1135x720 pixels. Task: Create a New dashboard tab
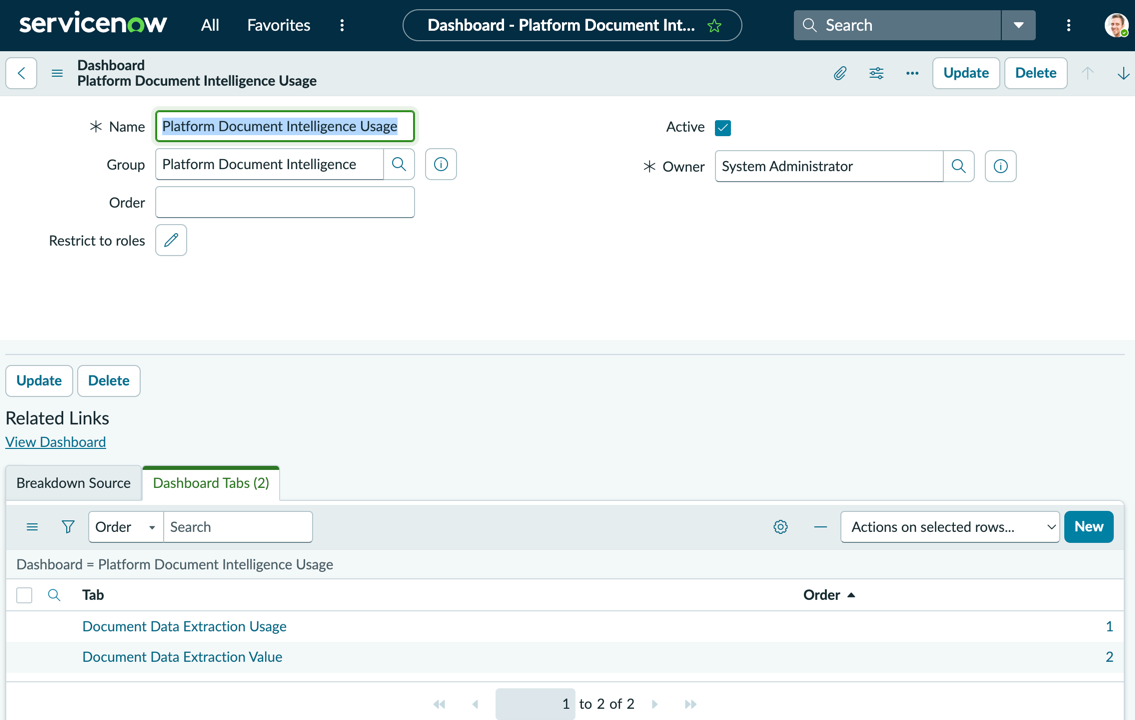[x=1089, y=527]
